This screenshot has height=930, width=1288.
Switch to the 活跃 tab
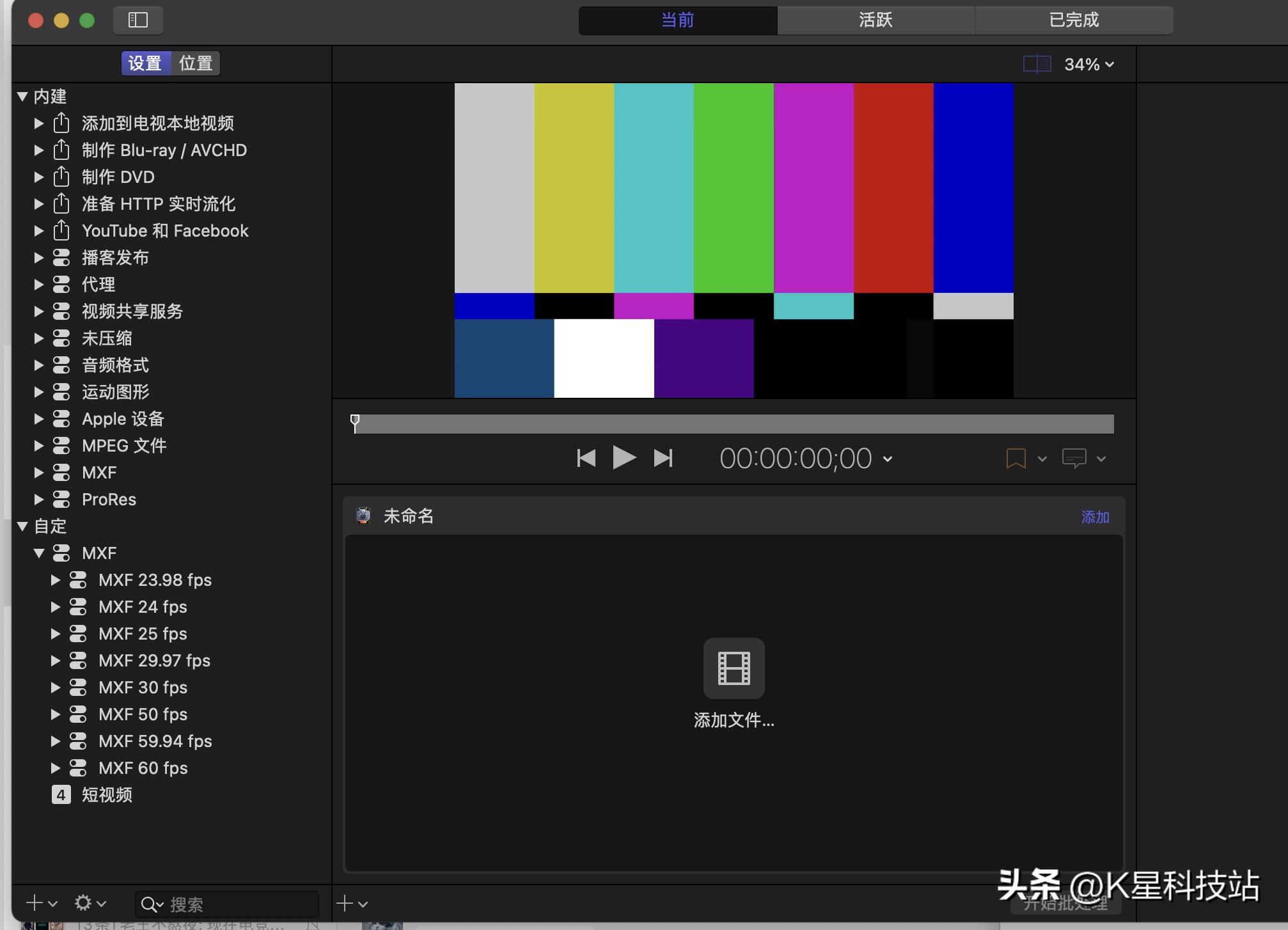point(875,20)
